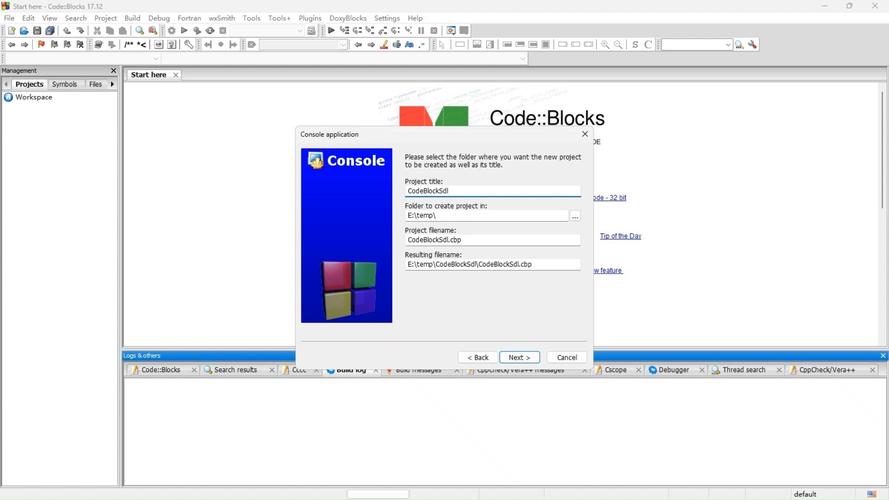Switch to the Files tab in Management
The image size is (889, 500).
[95, 84]
